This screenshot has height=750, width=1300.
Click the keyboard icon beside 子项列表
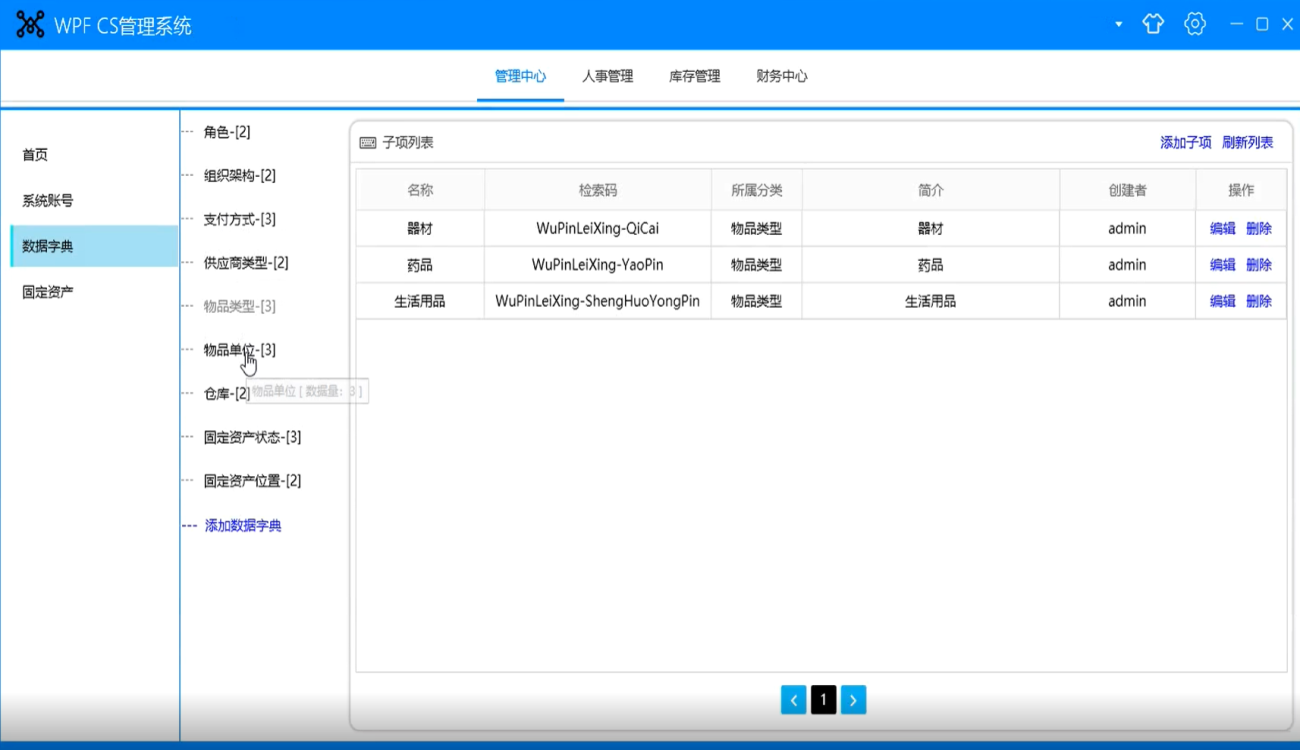click(x=368, y=143)
